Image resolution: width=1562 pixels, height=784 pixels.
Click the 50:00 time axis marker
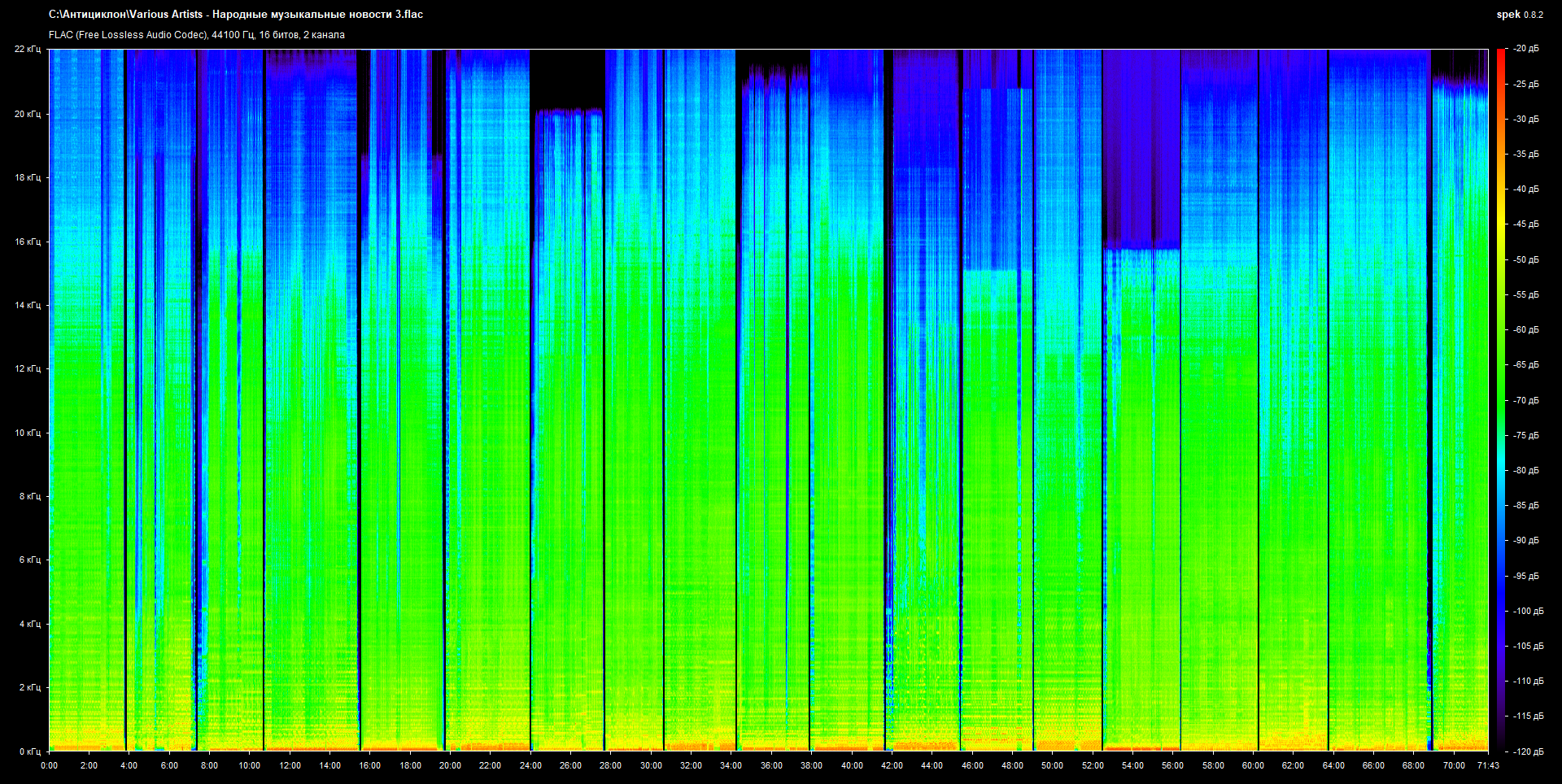[1052, 765]
